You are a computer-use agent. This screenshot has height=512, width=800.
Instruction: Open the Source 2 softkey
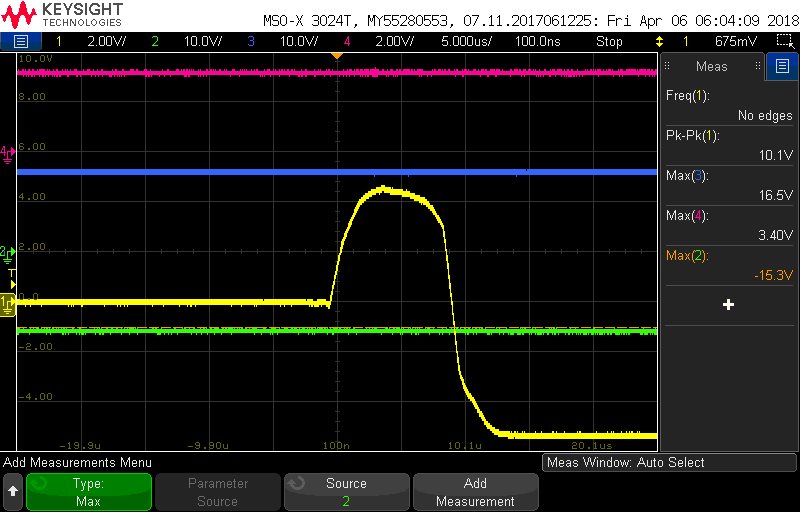tap(346, 492)
